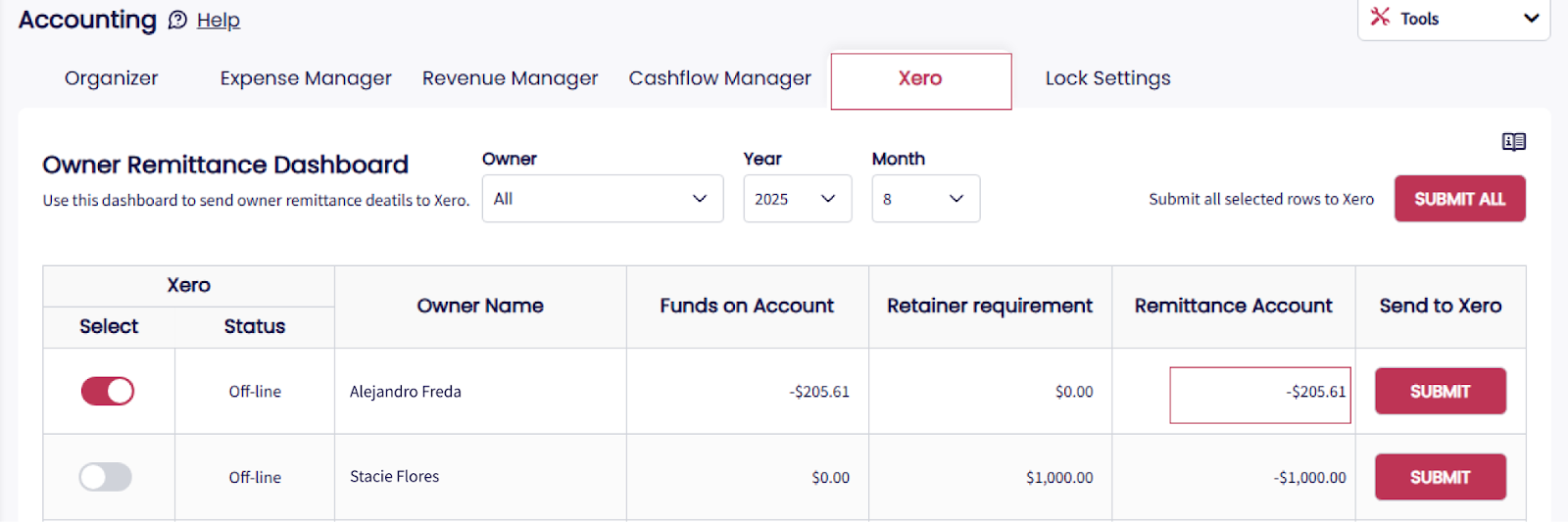Screen dimensions: 1568x522
Task: Expand the Year dropdown
Action: (x=797, y=199)
